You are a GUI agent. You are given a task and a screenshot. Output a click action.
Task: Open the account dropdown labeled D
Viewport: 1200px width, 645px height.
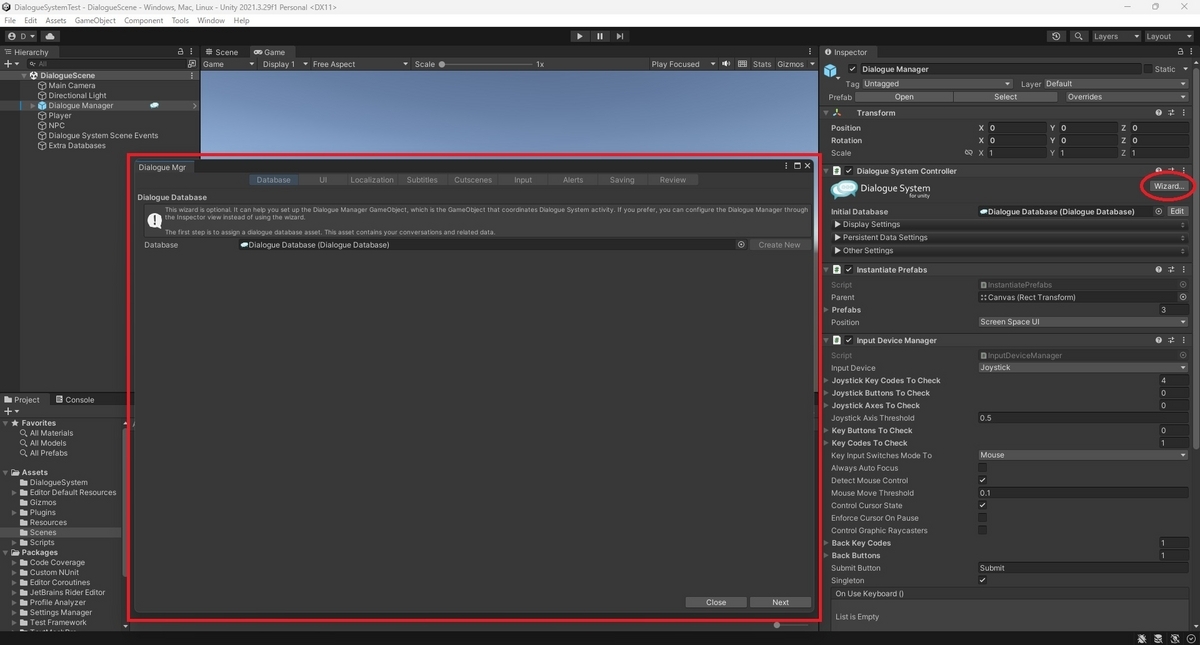21,36
